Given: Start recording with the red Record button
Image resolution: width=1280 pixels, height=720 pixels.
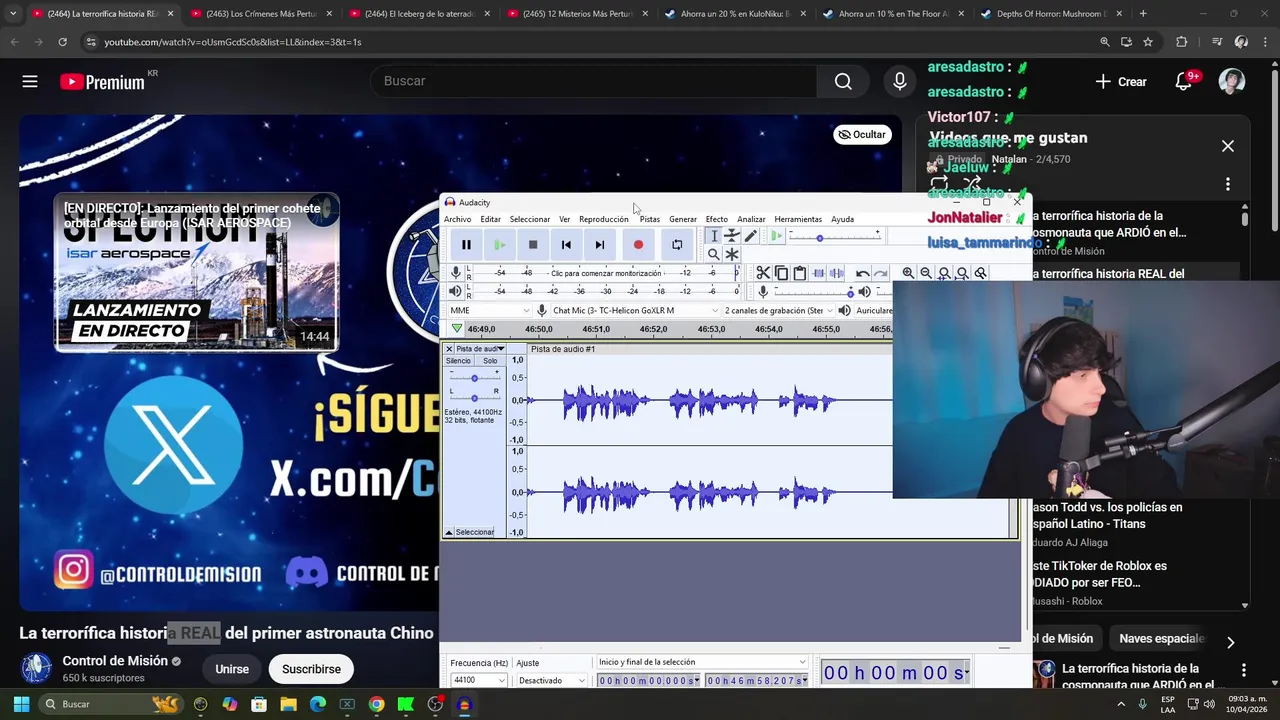Looking at the screenshot, I should click(638, 245).
